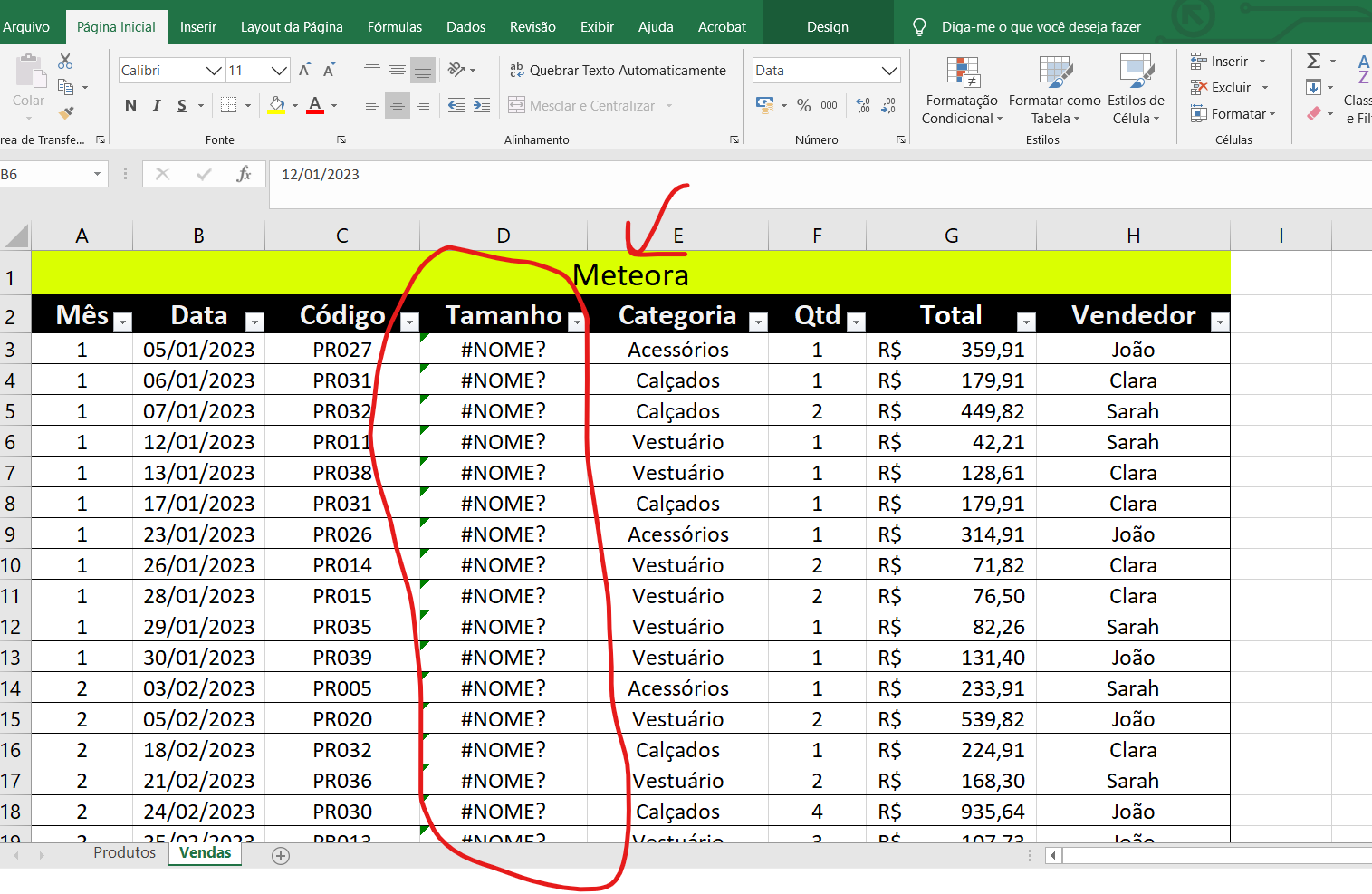This screenshot has width=1372, height=894.
Task: Click the Formatar cells button
Action: [1233, 113]
